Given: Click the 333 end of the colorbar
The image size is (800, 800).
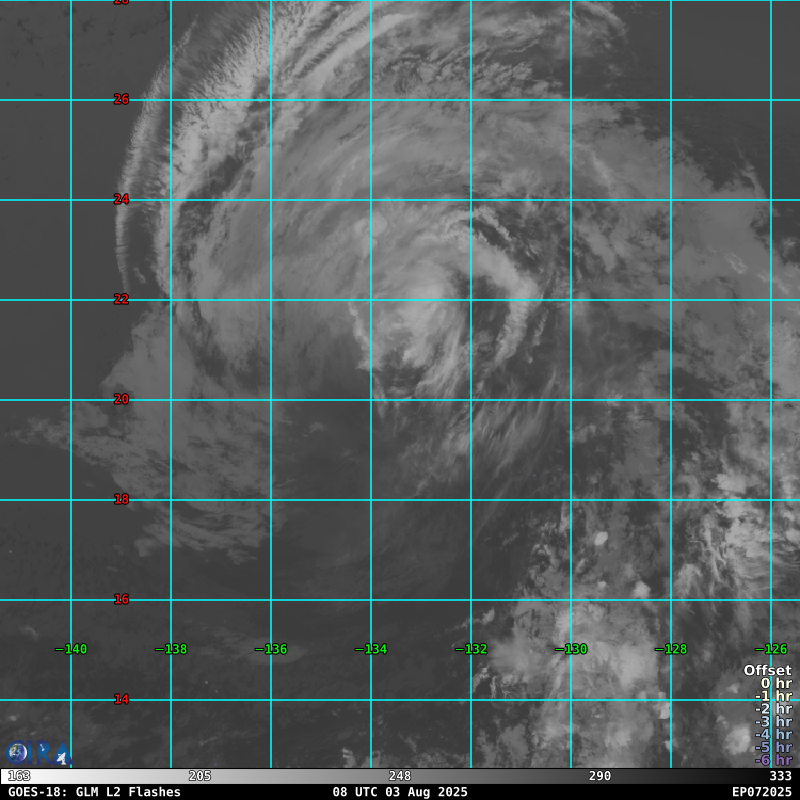Looking at the screenshot, I should 780,776.
